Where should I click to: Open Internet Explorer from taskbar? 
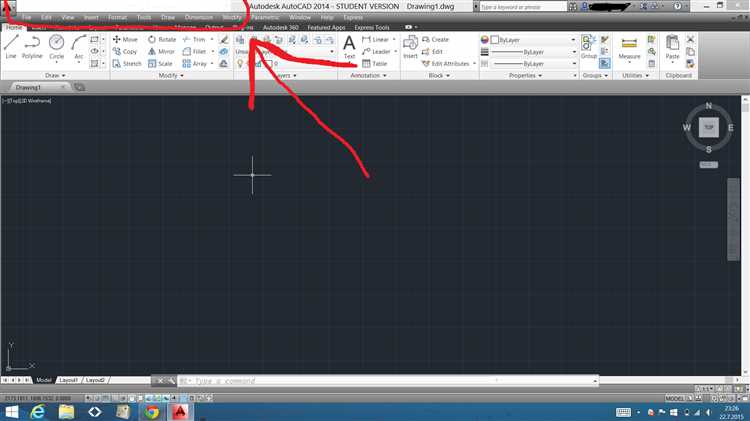[x=38, y=412]
